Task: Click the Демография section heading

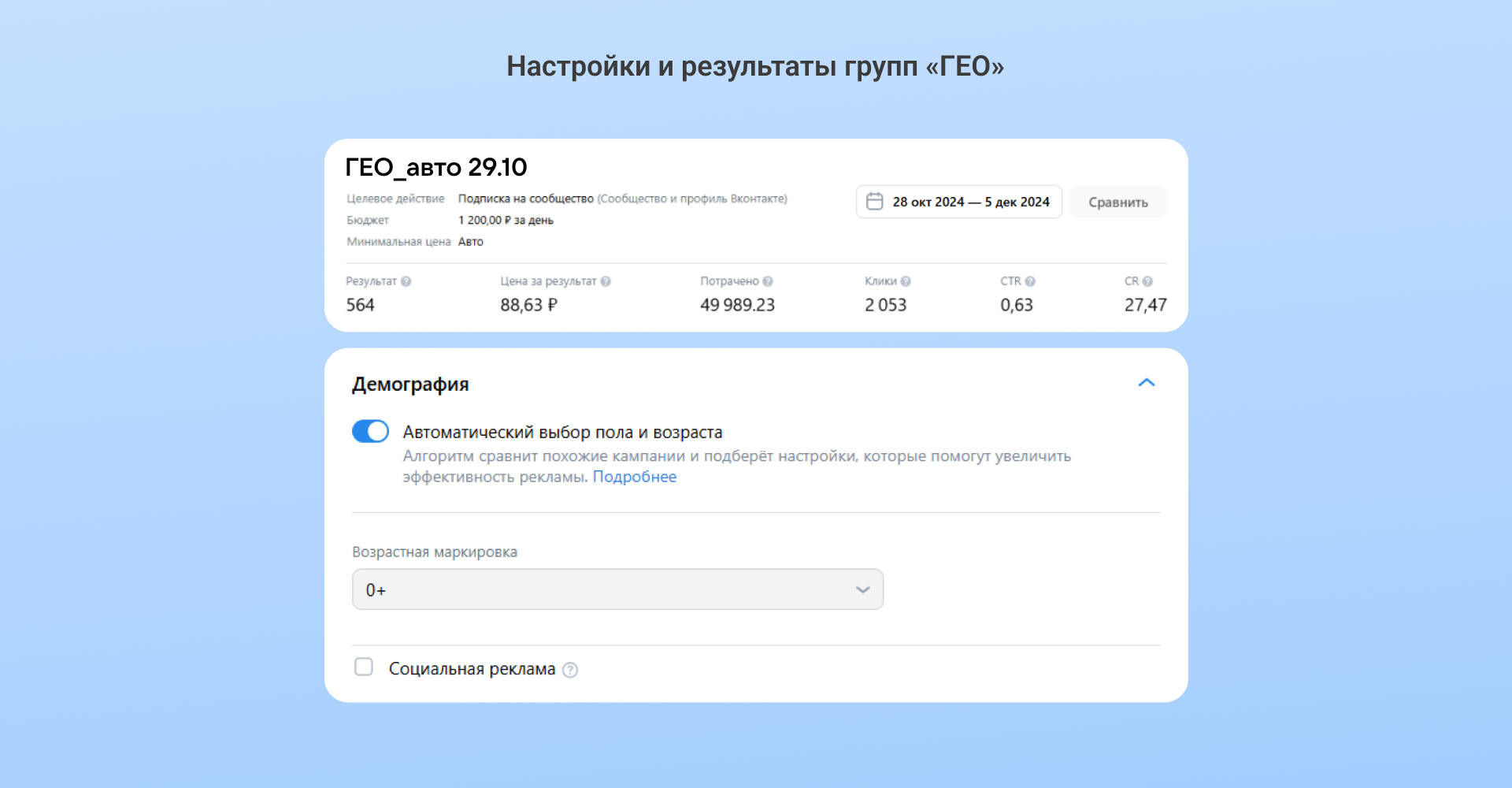Action: tap(410, 385)
